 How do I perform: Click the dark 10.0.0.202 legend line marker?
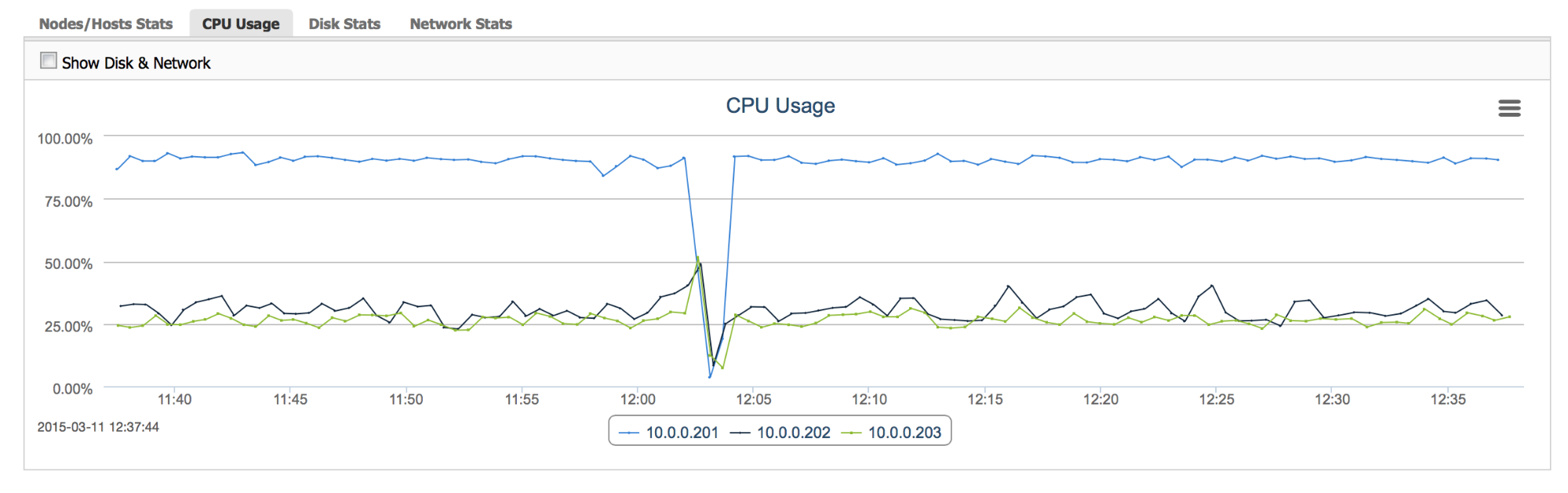(x=740, y=433)
